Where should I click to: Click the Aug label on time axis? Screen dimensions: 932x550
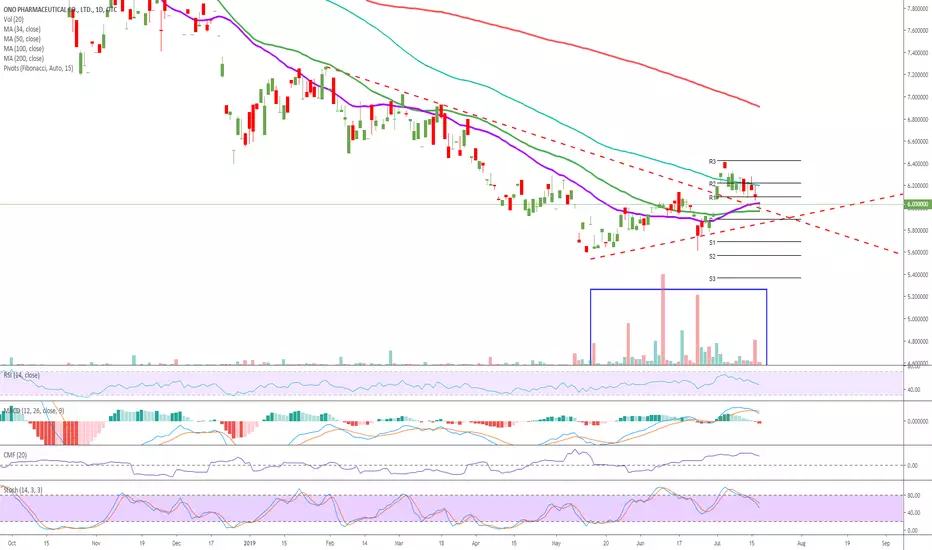coord(801,543)
